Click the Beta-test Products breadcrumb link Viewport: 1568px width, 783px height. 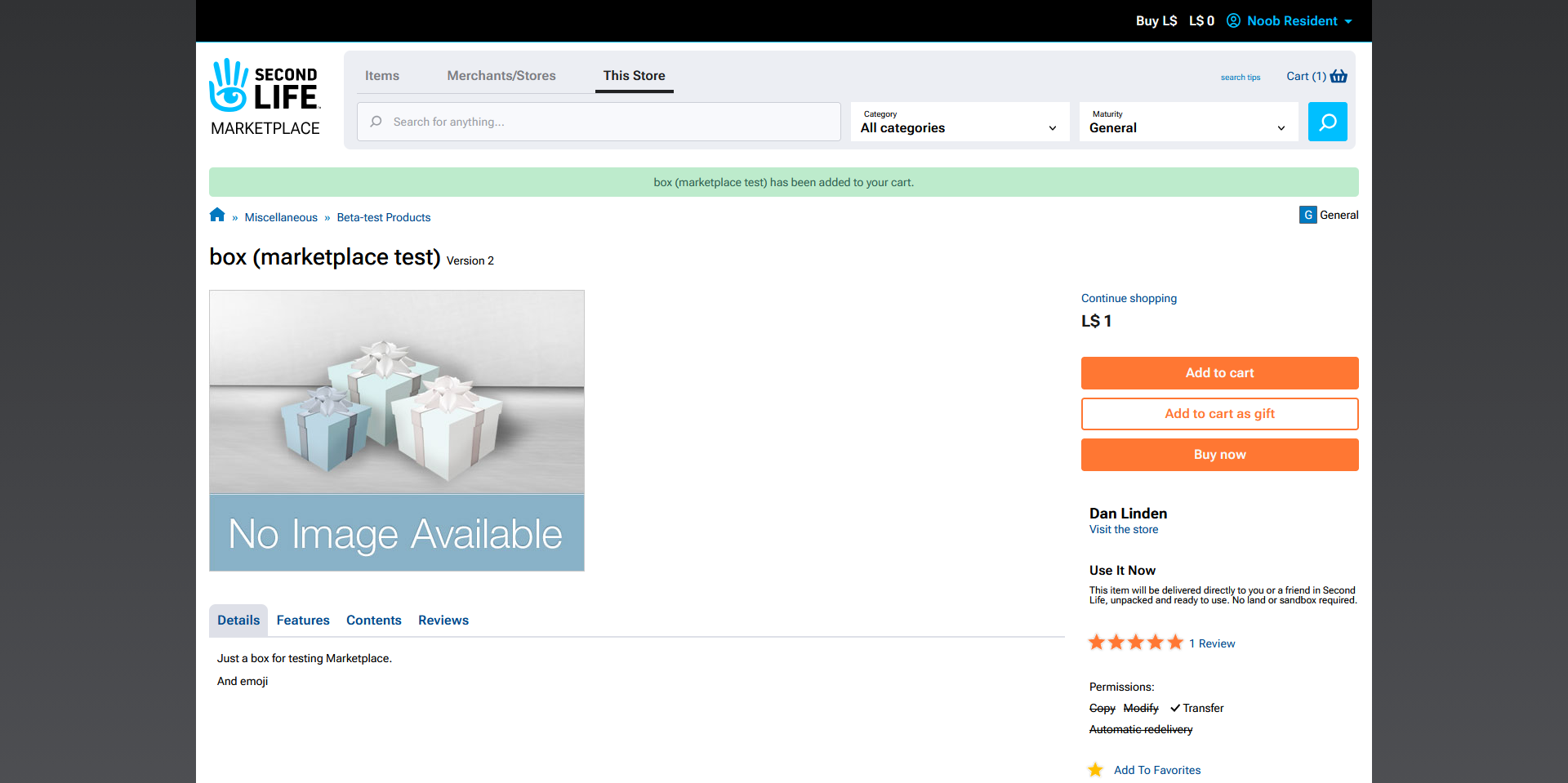[383, 217]
